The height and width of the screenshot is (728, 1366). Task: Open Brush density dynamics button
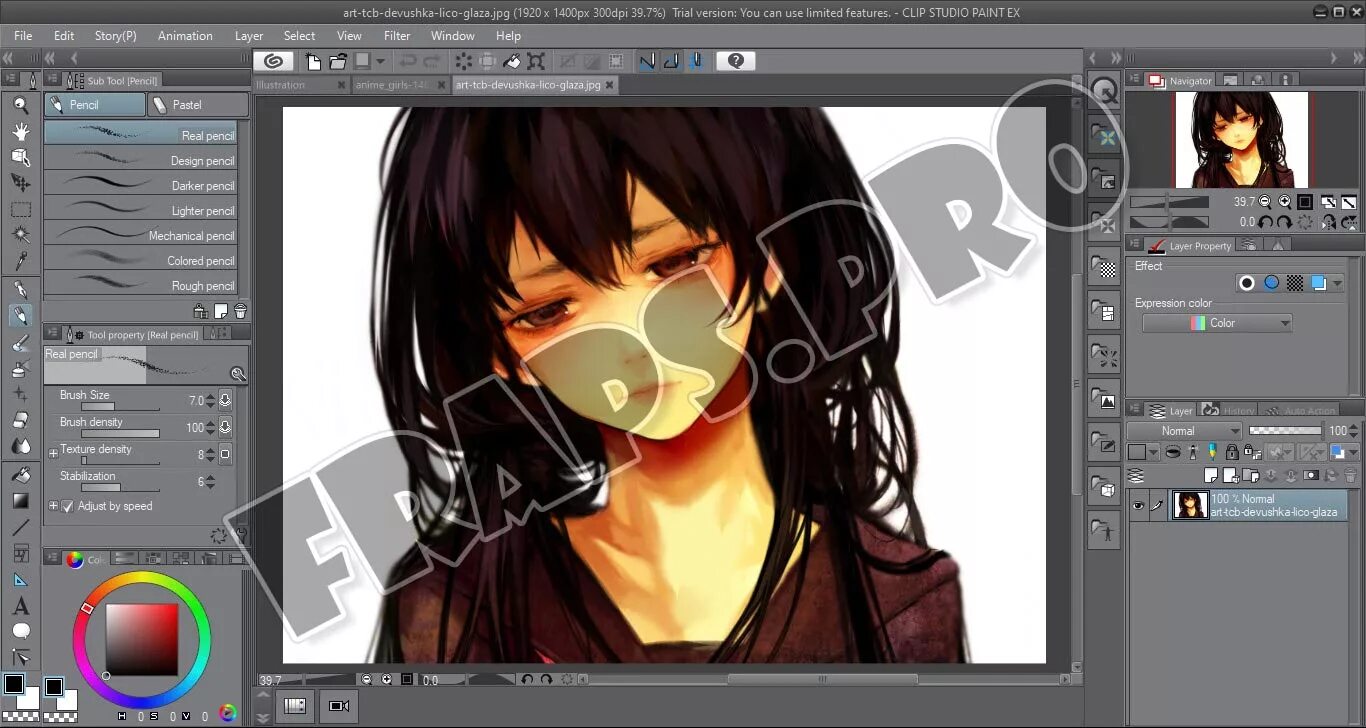[x=225, y=427]
